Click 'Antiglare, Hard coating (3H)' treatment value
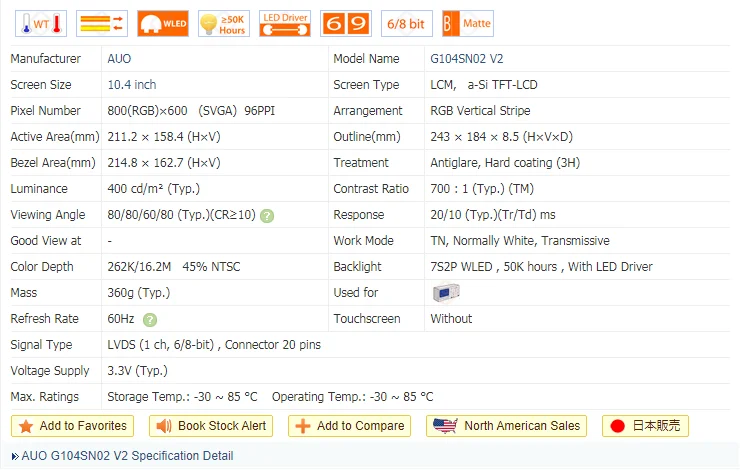This screenshot has width=740, height=471. [x=505, y=163]
